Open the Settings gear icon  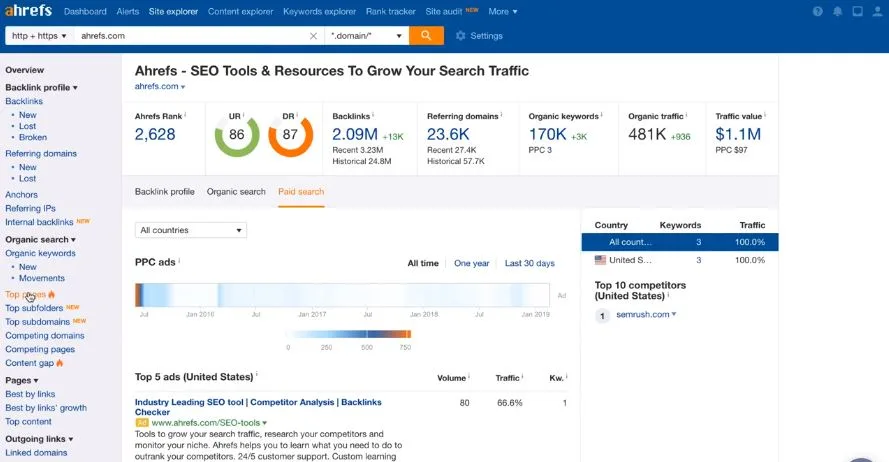[x=460, y=36]
